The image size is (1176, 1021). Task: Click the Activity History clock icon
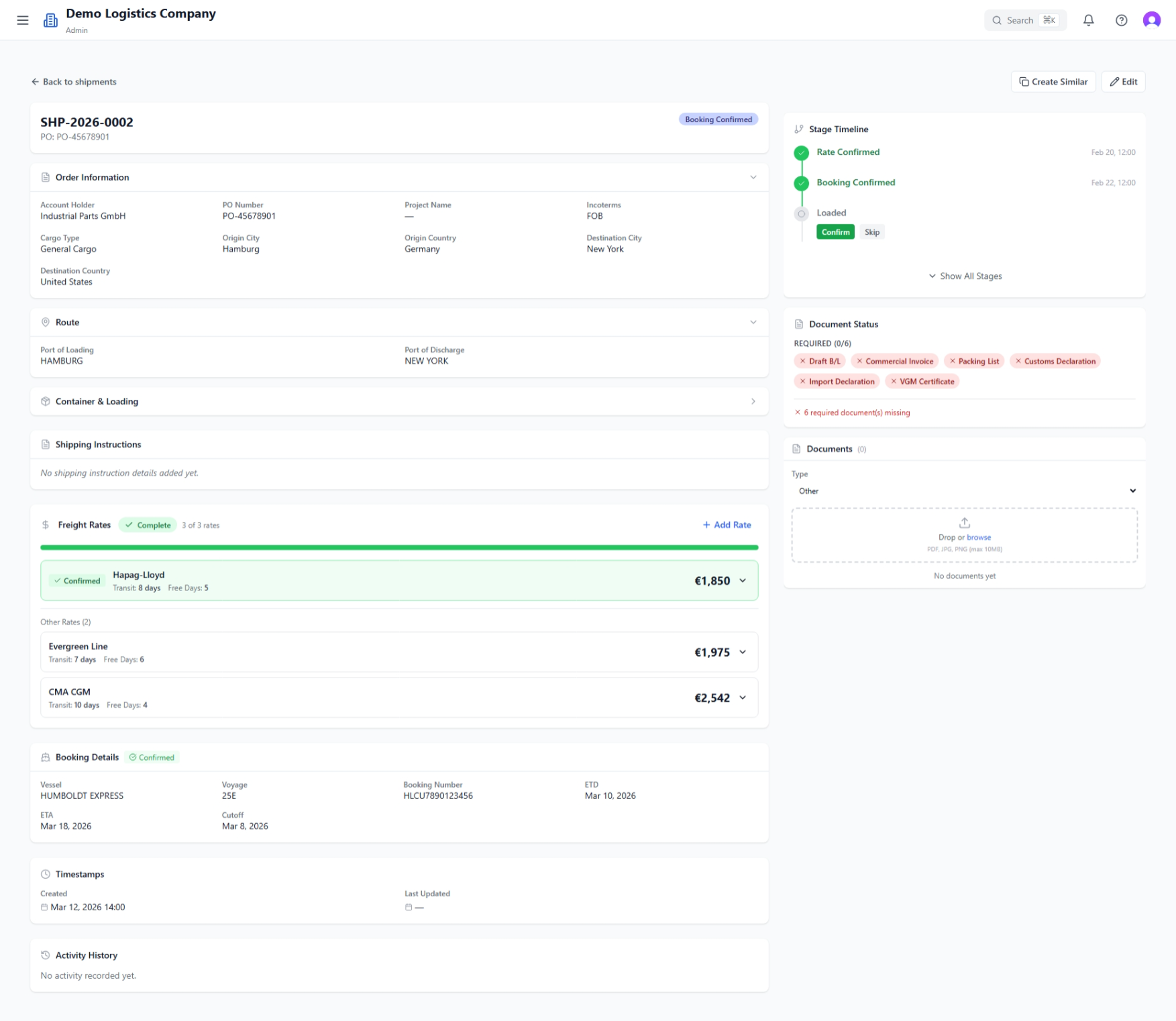point(46,955)
